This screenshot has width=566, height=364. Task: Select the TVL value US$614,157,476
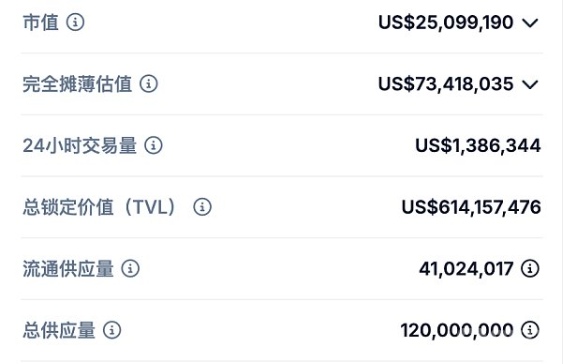tap(471, 207)
